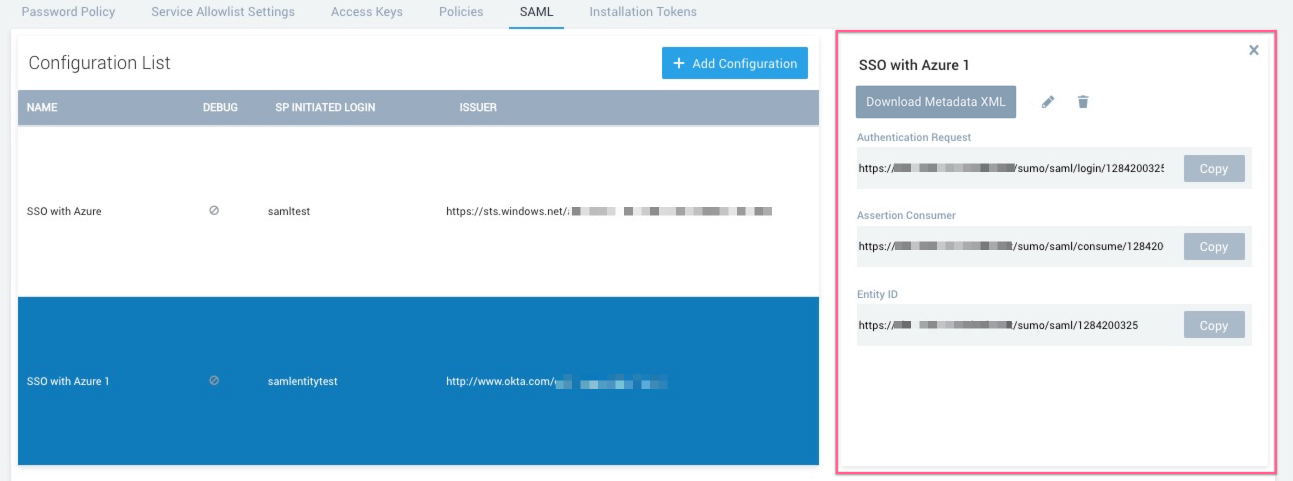
Task: Open the Password Policy tab
Action: click(68, 12)
